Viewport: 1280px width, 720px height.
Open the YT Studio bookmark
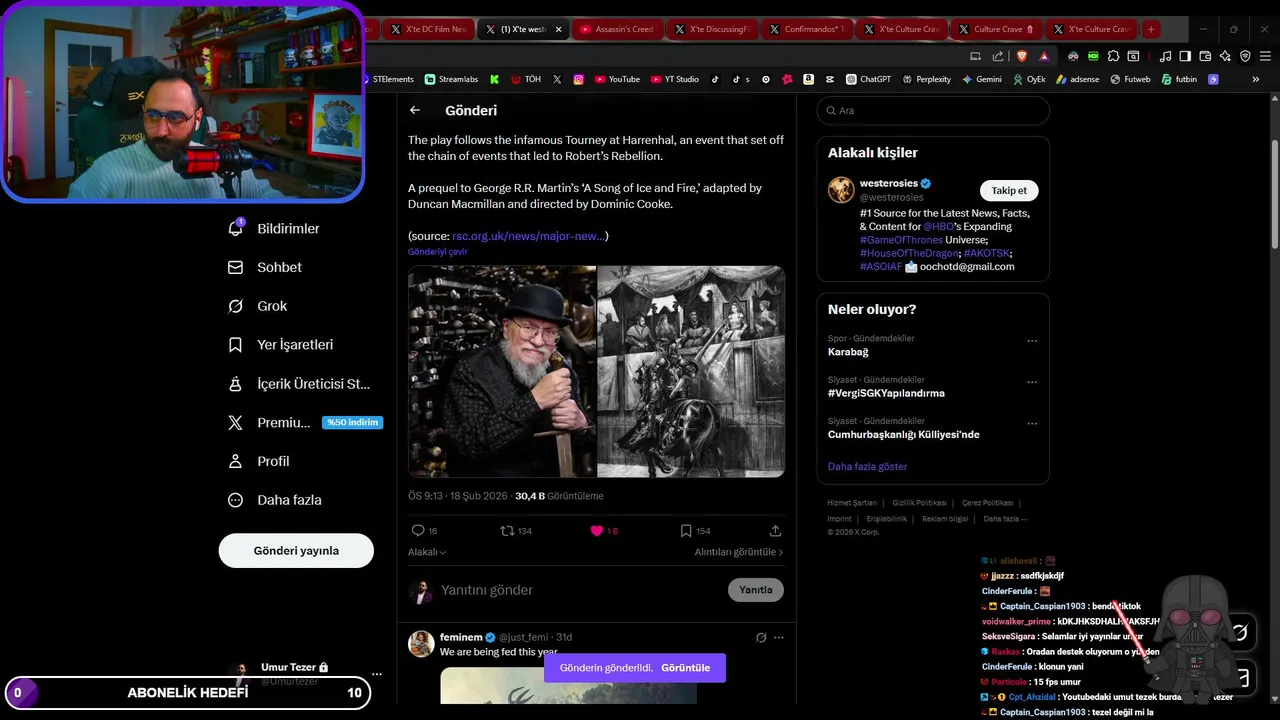(x=675, y=79)
